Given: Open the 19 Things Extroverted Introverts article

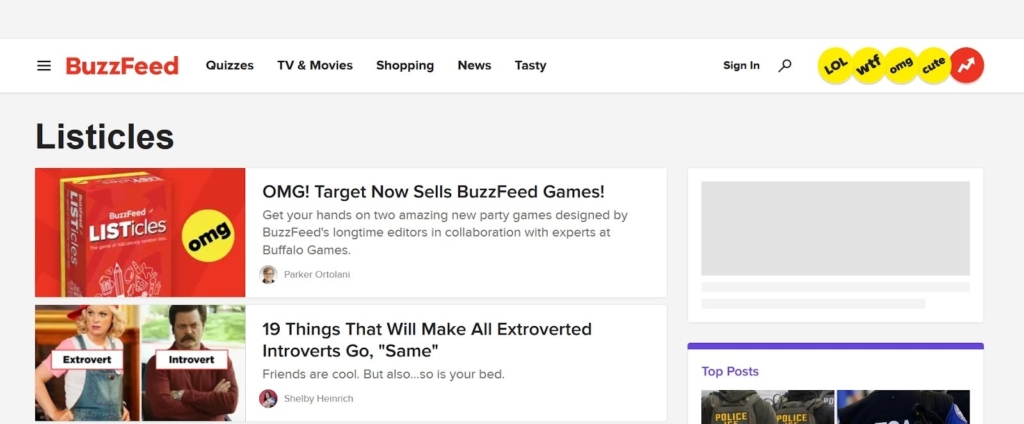Looking at the screenshot, I should (427, 340).
